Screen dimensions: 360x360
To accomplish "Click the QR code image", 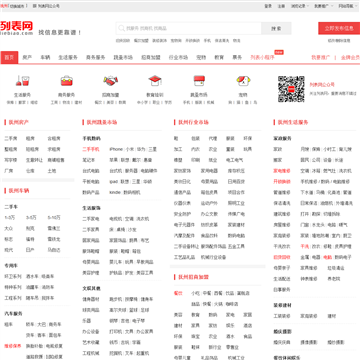I will [x=291, y=89].
